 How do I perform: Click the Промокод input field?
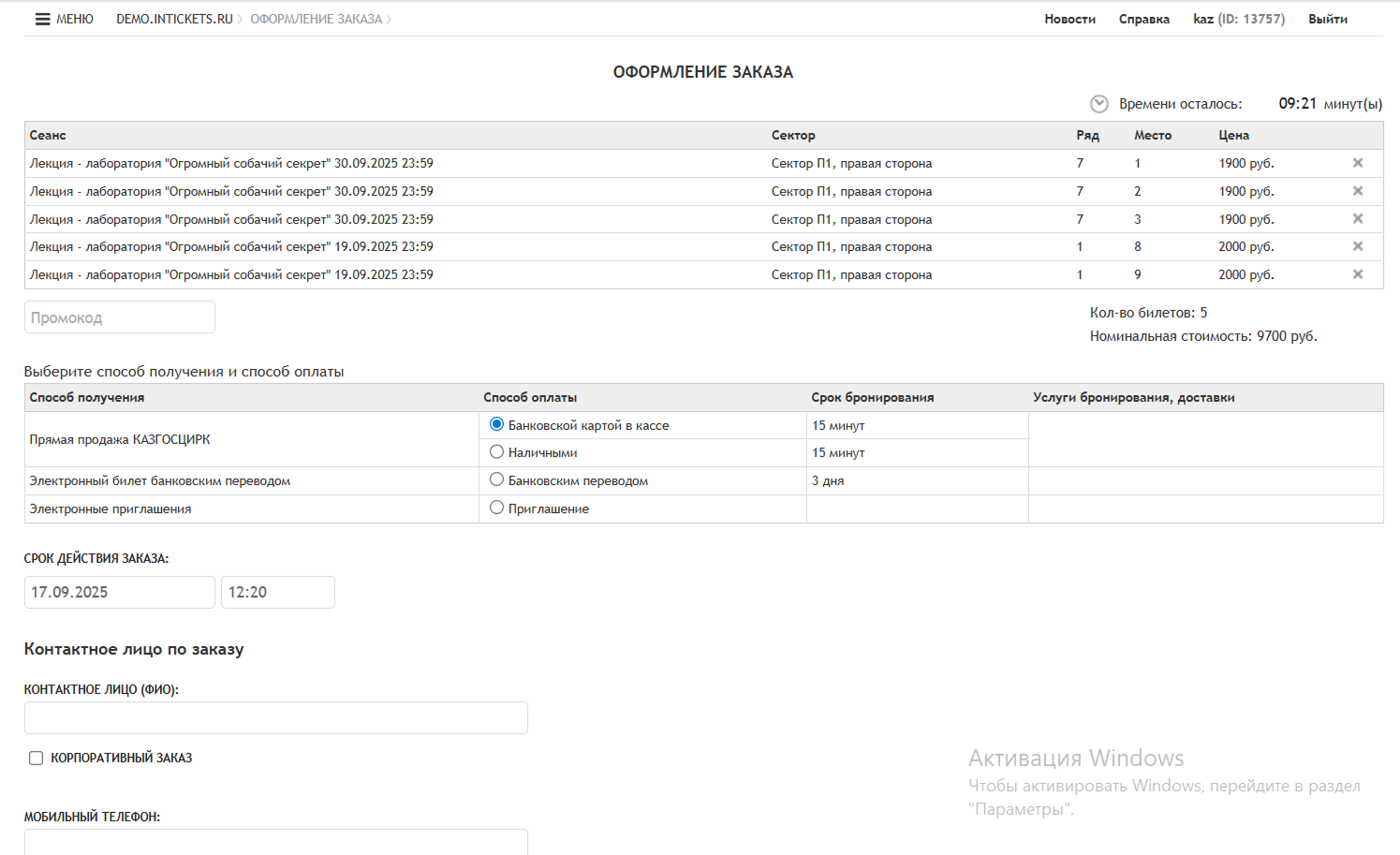(120, 317)
